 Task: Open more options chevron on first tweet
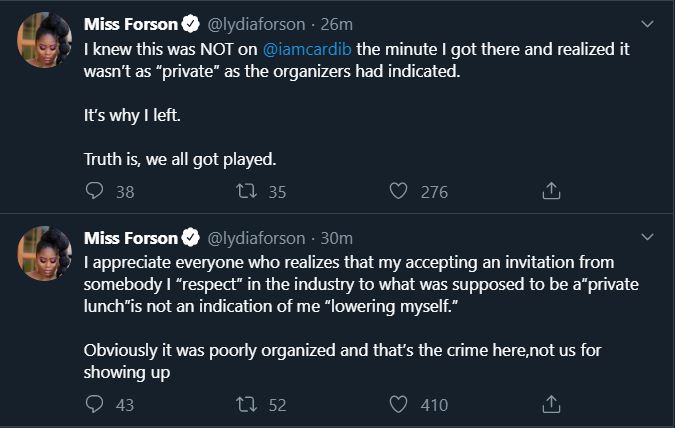pyautogui.click(x=646, y=23)
